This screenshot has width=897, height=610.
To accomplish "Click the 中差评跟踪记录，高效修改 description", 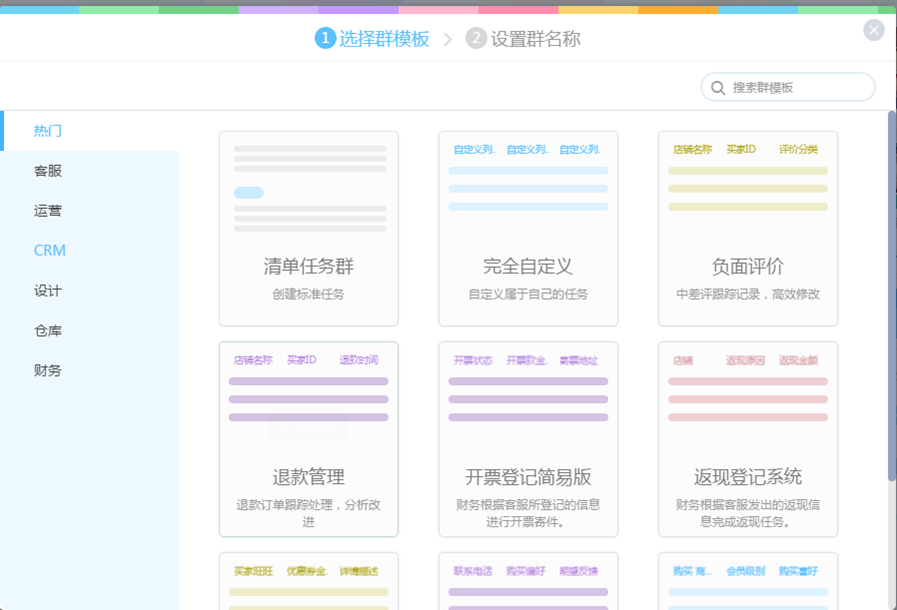I will point(748,294).
